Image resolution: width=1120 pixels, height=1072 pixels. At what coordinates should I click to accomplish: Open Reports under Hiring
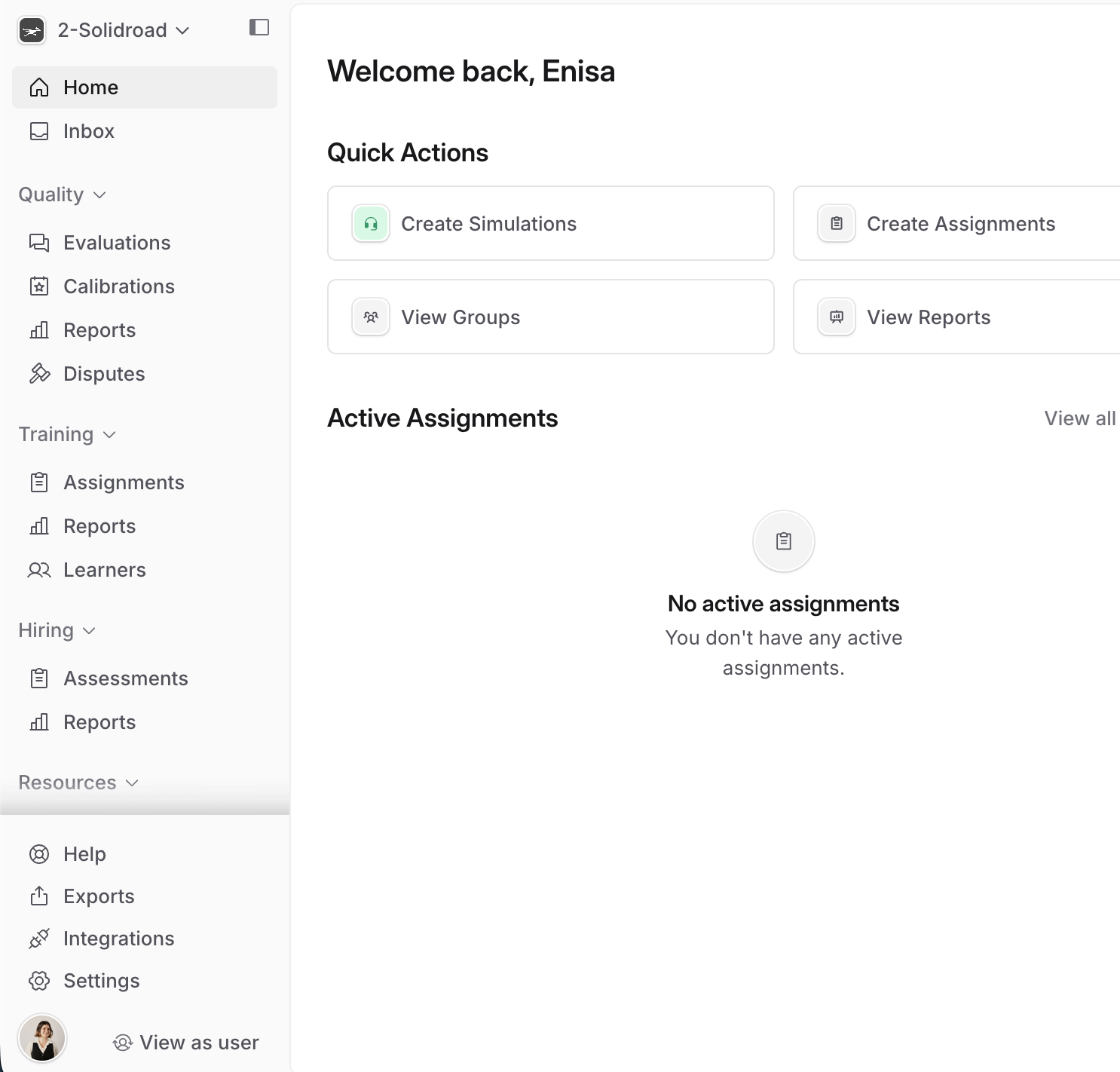[145, 722]
